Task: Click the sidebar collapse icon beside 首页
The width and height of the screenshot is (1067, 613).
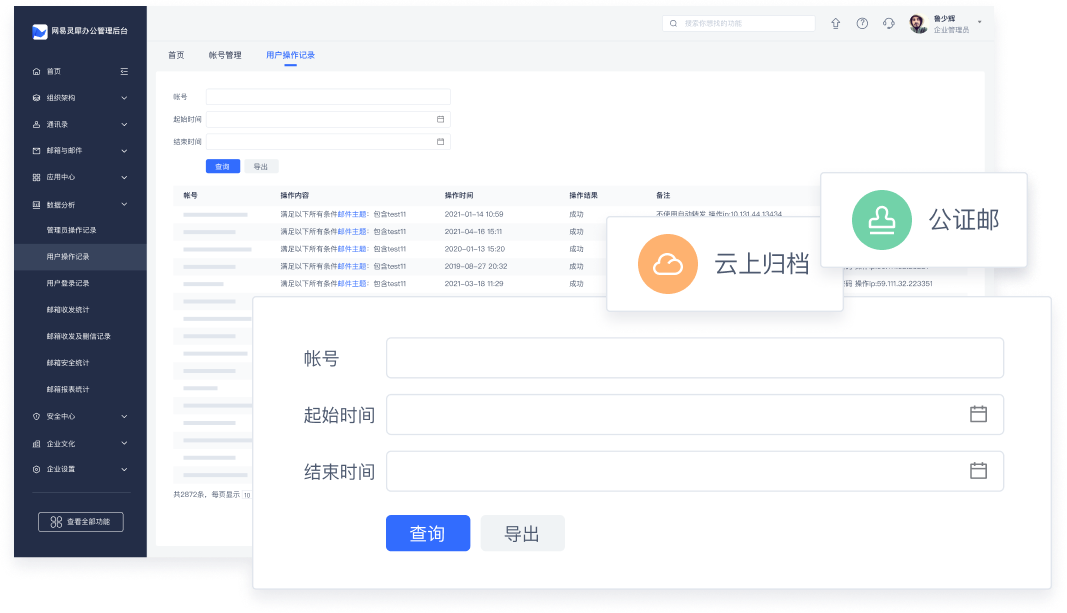Action: coord(124,71)
